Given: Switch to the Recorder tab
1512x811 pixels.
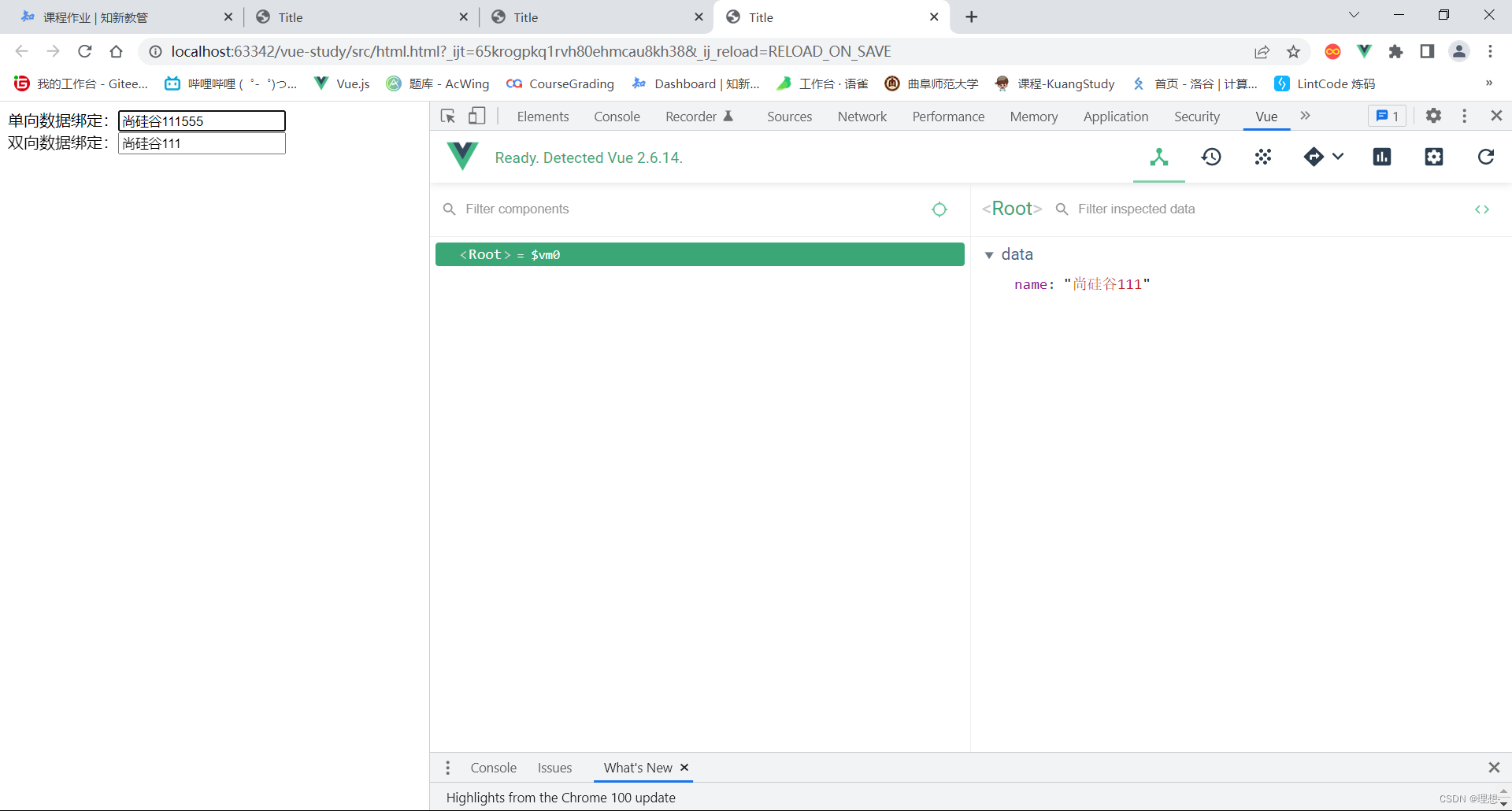Looking at the screenshot, I should pyautogui.click(x=699, y=117).
